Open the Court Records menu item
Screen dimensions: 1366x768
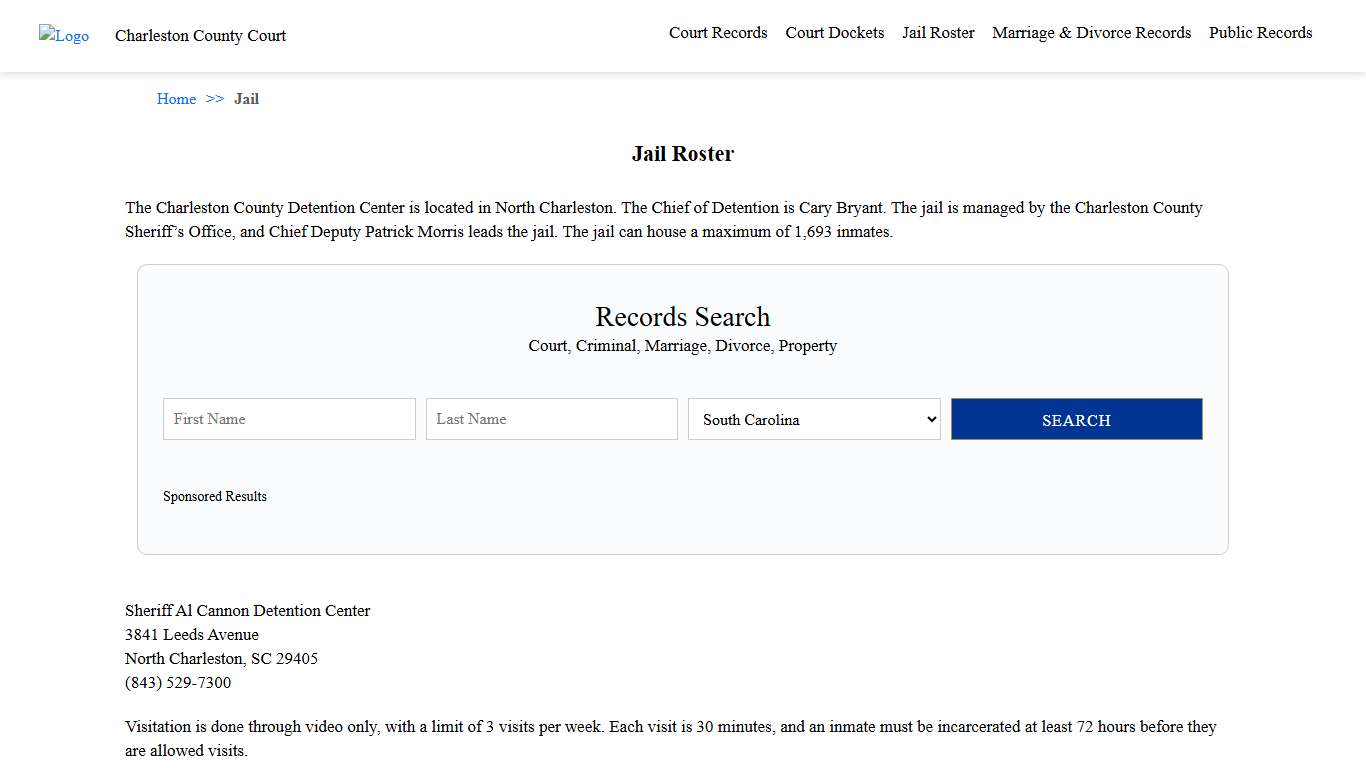point(717,32)
